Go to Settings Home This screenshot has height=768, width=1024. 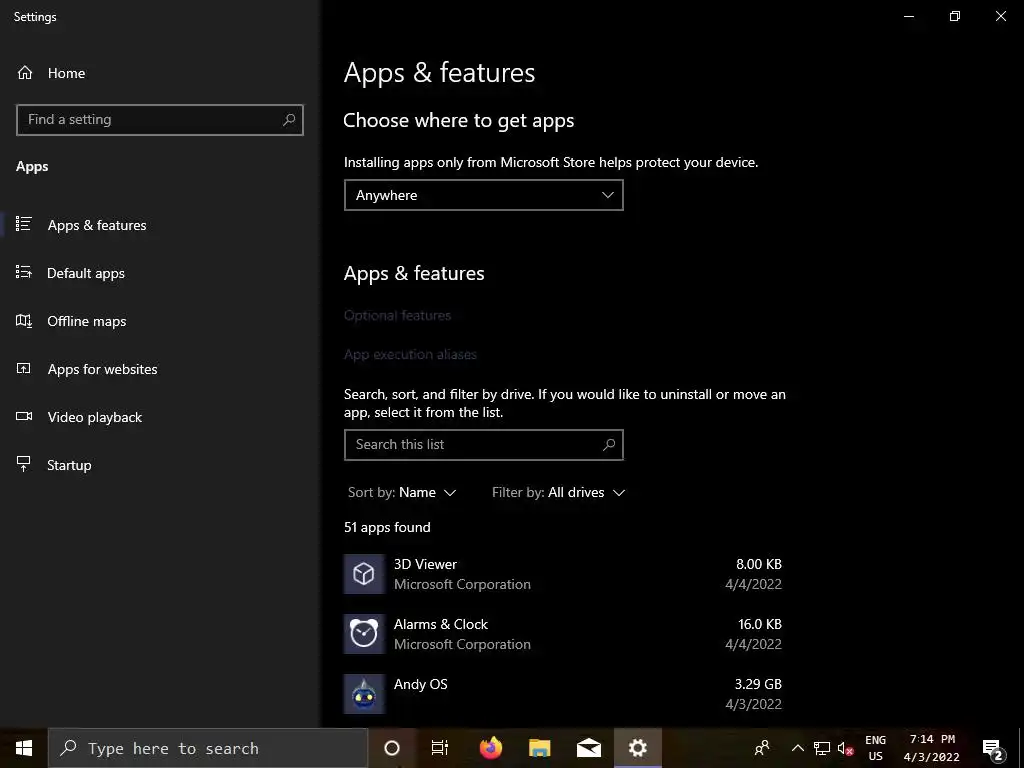[x=51, y=73]
